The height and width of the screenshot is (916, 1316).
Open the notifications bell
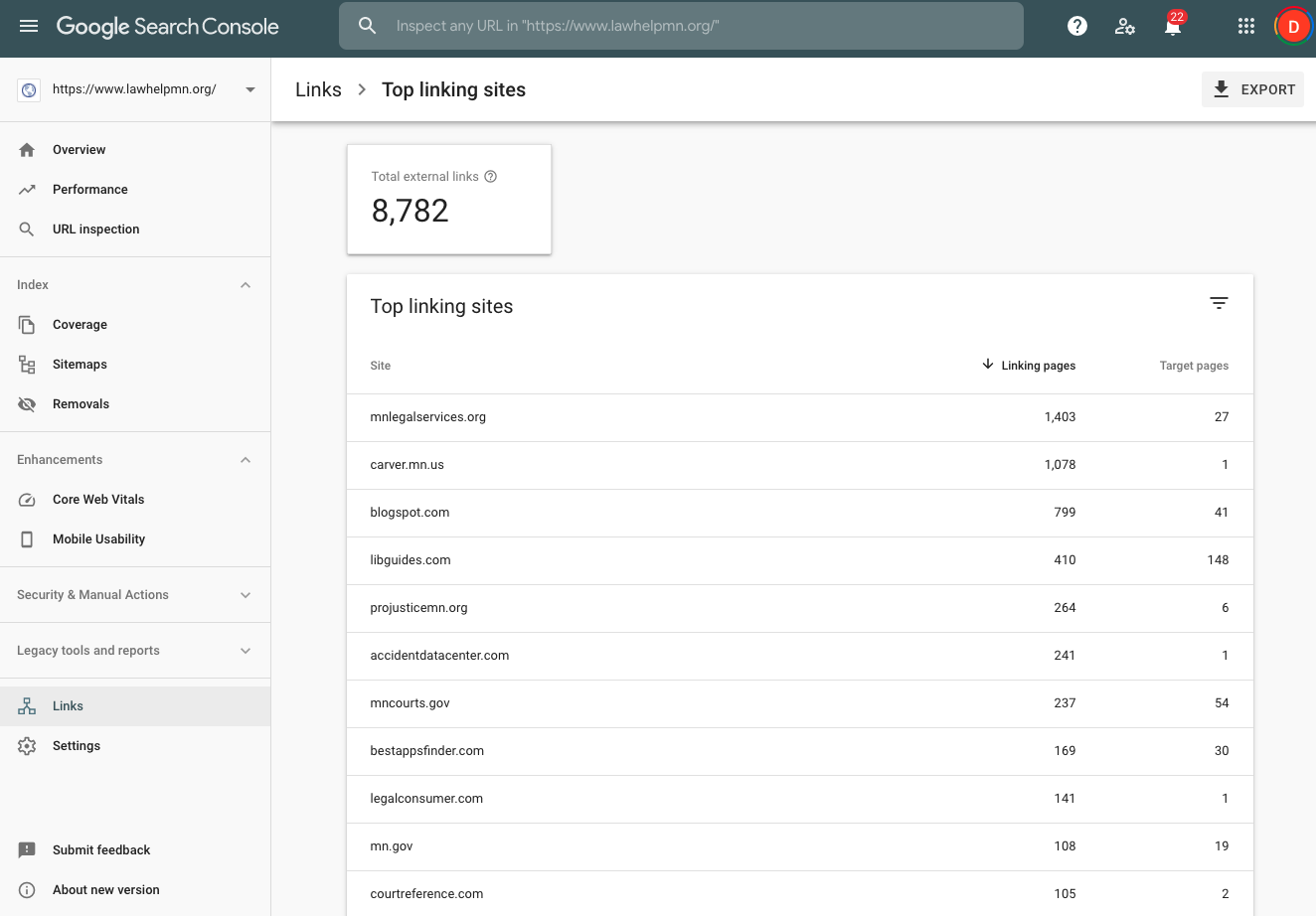[x=1173, y=27]
